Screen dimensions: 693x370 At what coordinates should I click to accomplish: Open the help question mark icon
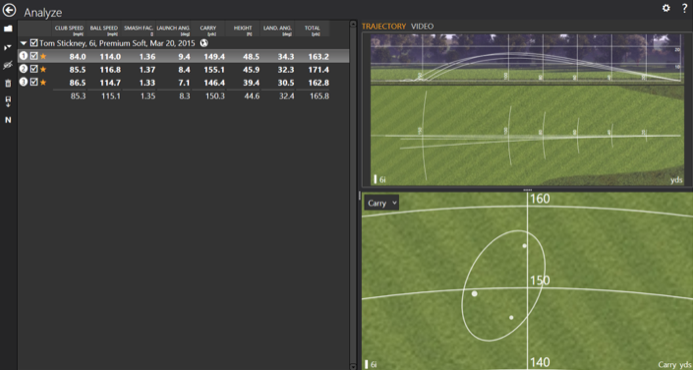(x=684, y=8)
